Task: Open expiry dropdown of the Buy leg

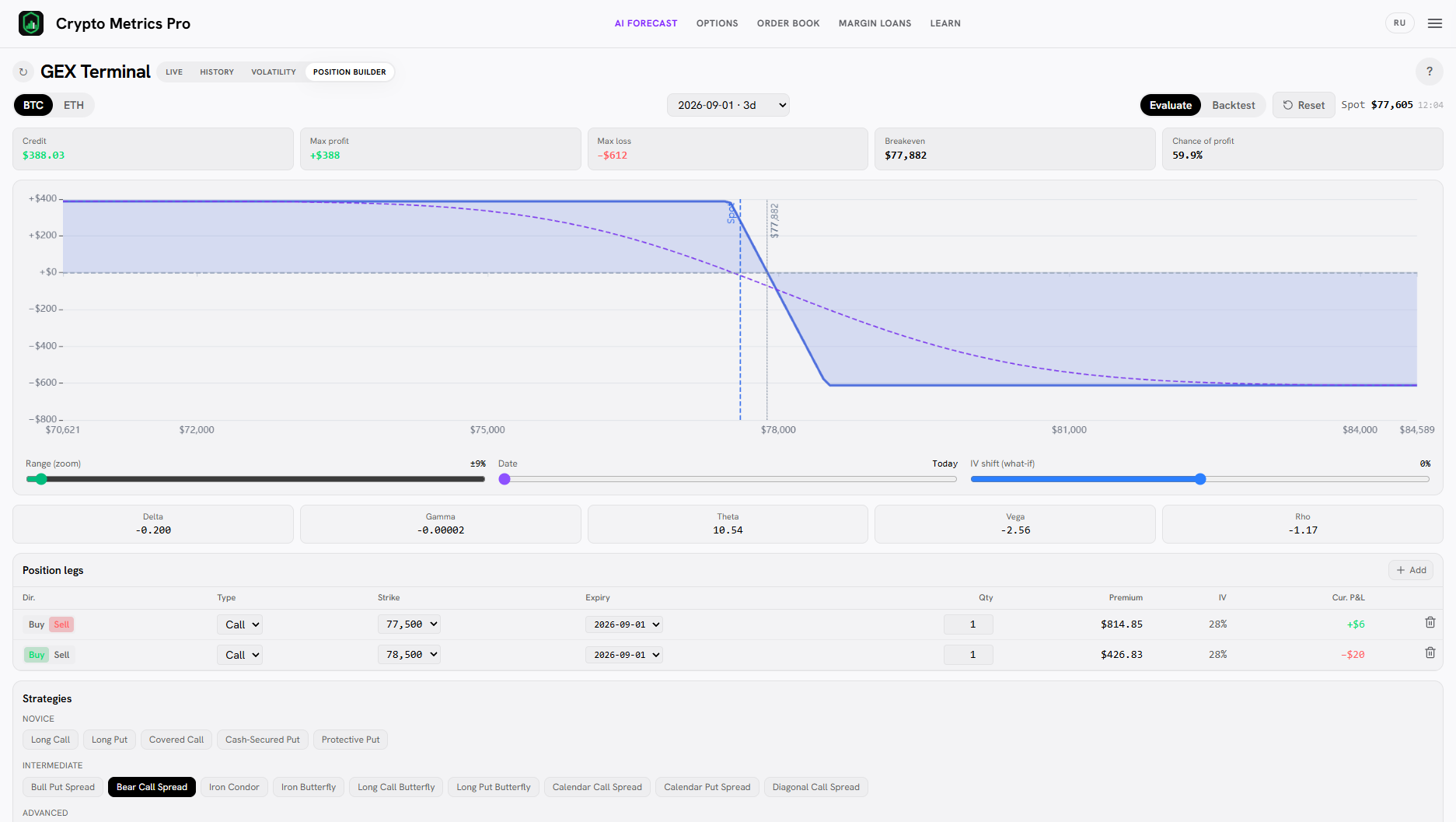Action: (624, 655)
